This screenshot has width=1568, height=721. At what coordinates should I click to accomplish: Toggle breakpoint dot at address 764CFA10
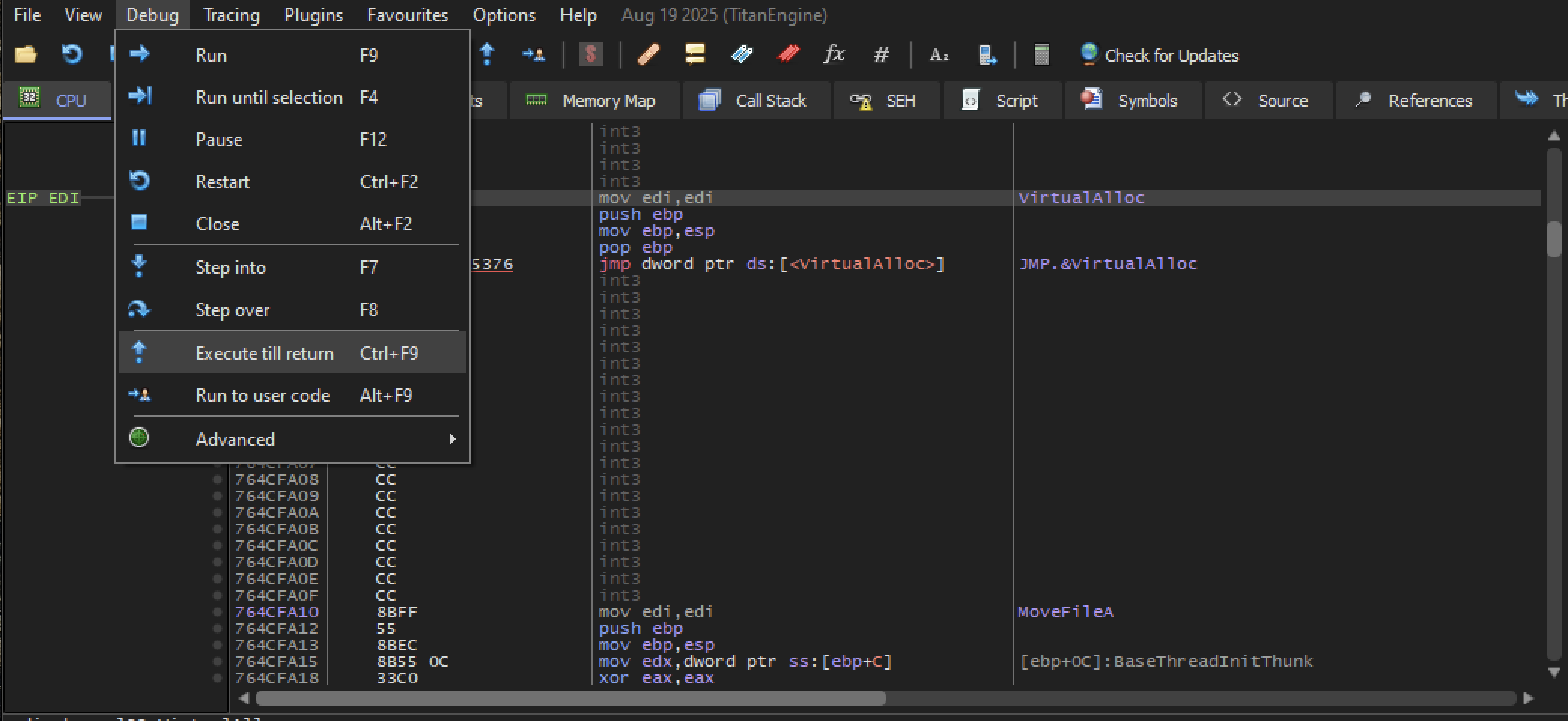217,612
